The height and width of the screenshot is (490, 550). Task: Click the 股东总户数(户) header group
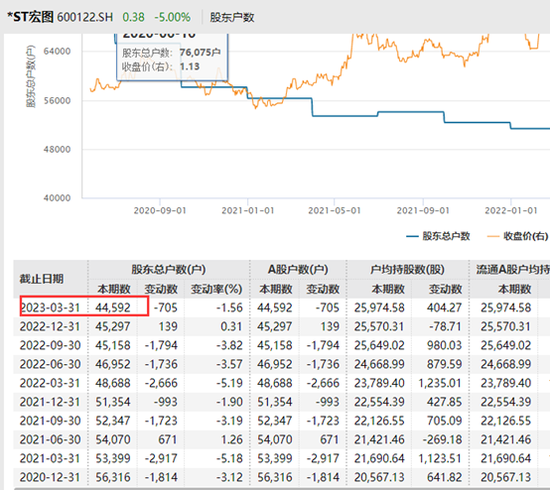point(168,269)
